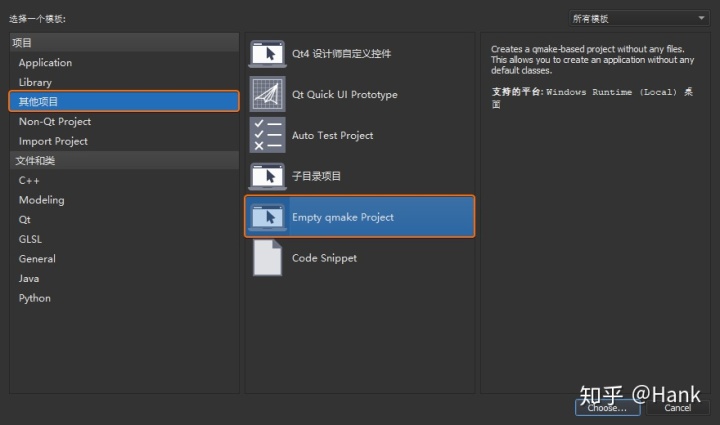Image resolution: width=720 pixels, height=425 pixels.
Task: Click the Qt4 designer custom widget icon
Action: tap(267, 54)
